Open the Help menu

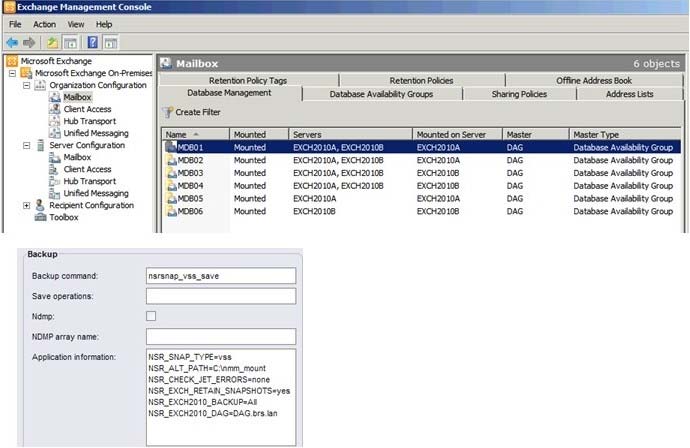tap(104, 24)
